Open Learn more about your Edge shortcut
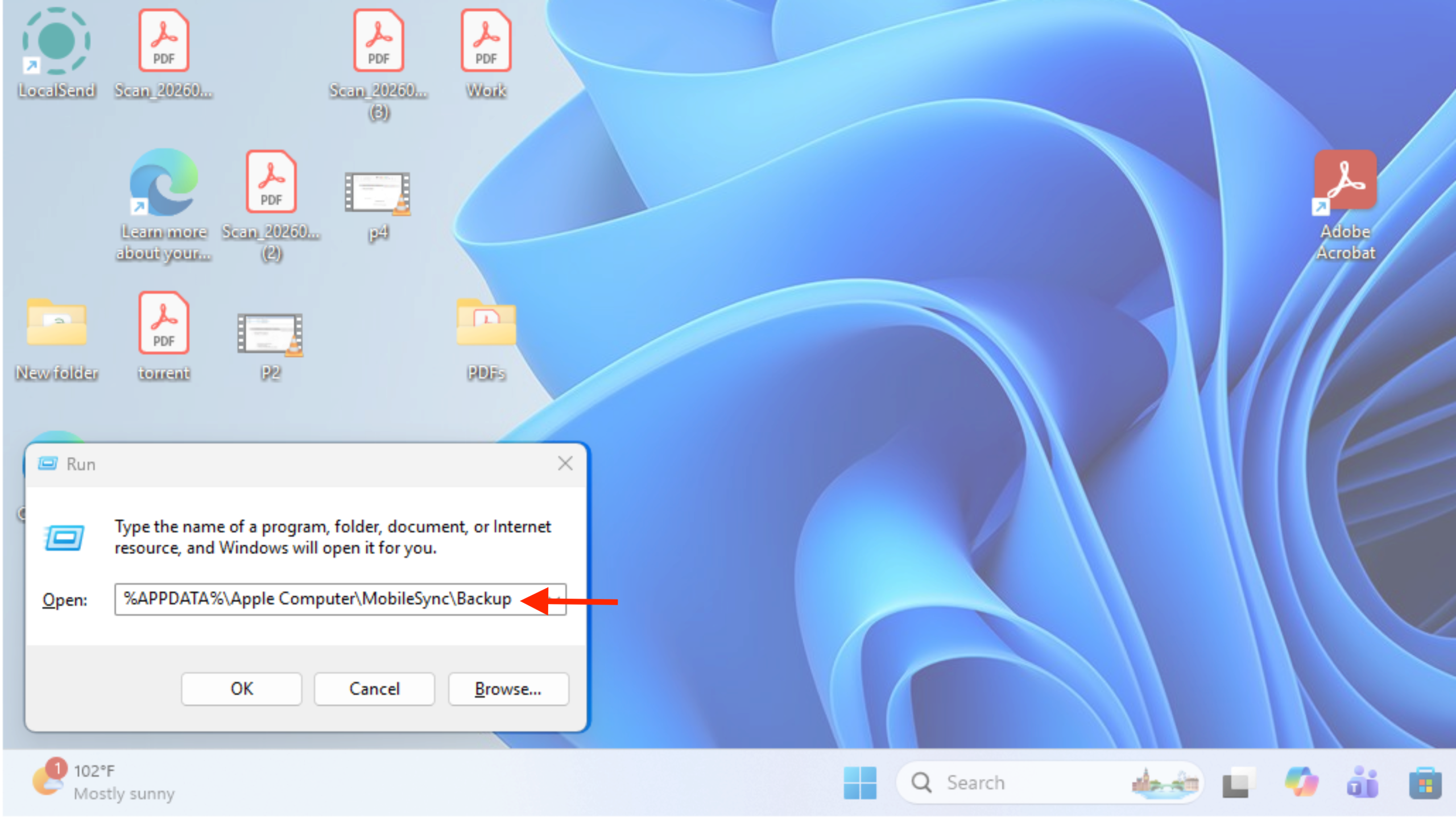 pyautogui.click(x=164, y=205)
